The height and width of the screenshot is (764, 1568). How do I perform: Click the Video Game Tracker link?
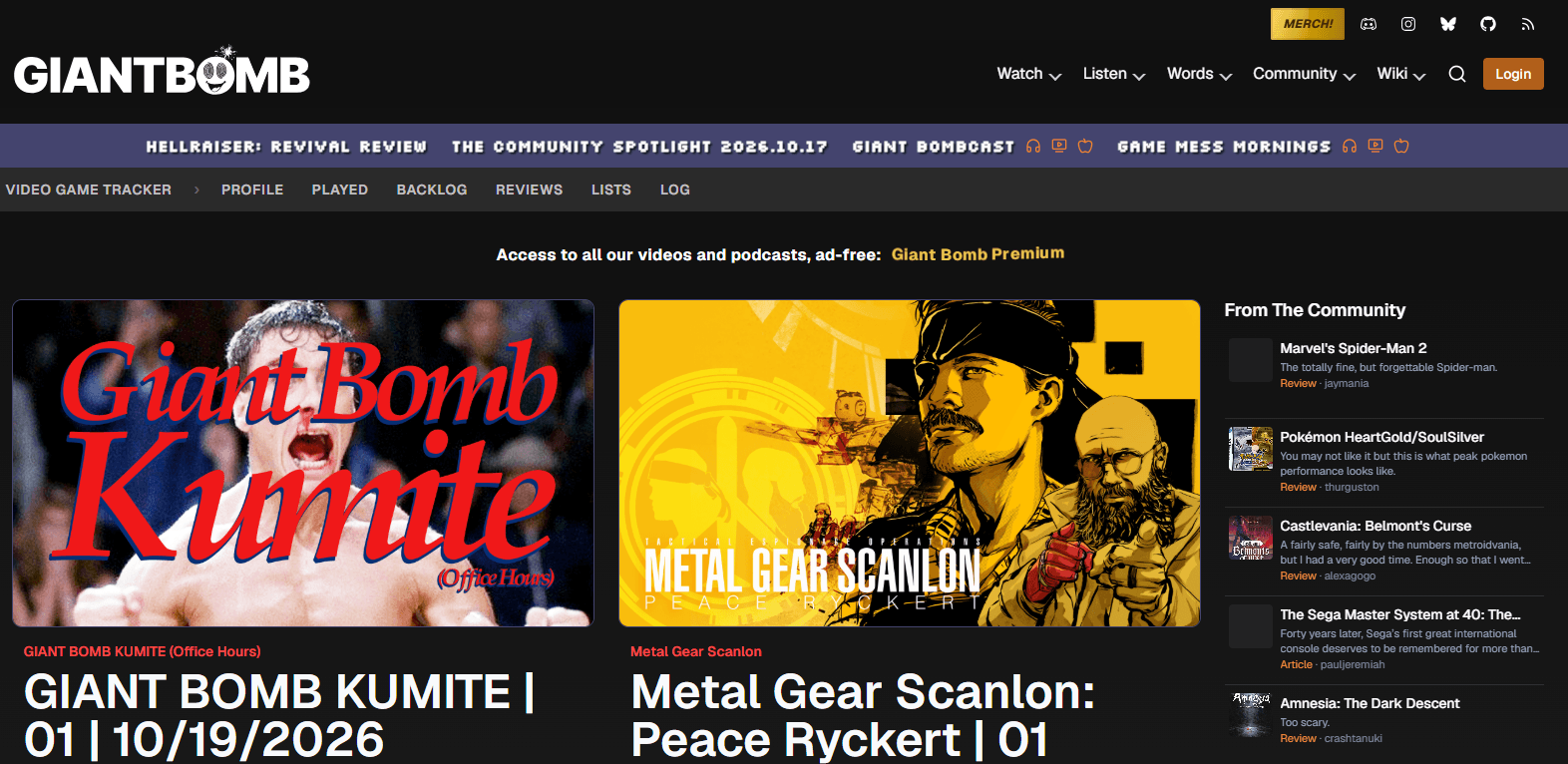click(x=89, y=190)
